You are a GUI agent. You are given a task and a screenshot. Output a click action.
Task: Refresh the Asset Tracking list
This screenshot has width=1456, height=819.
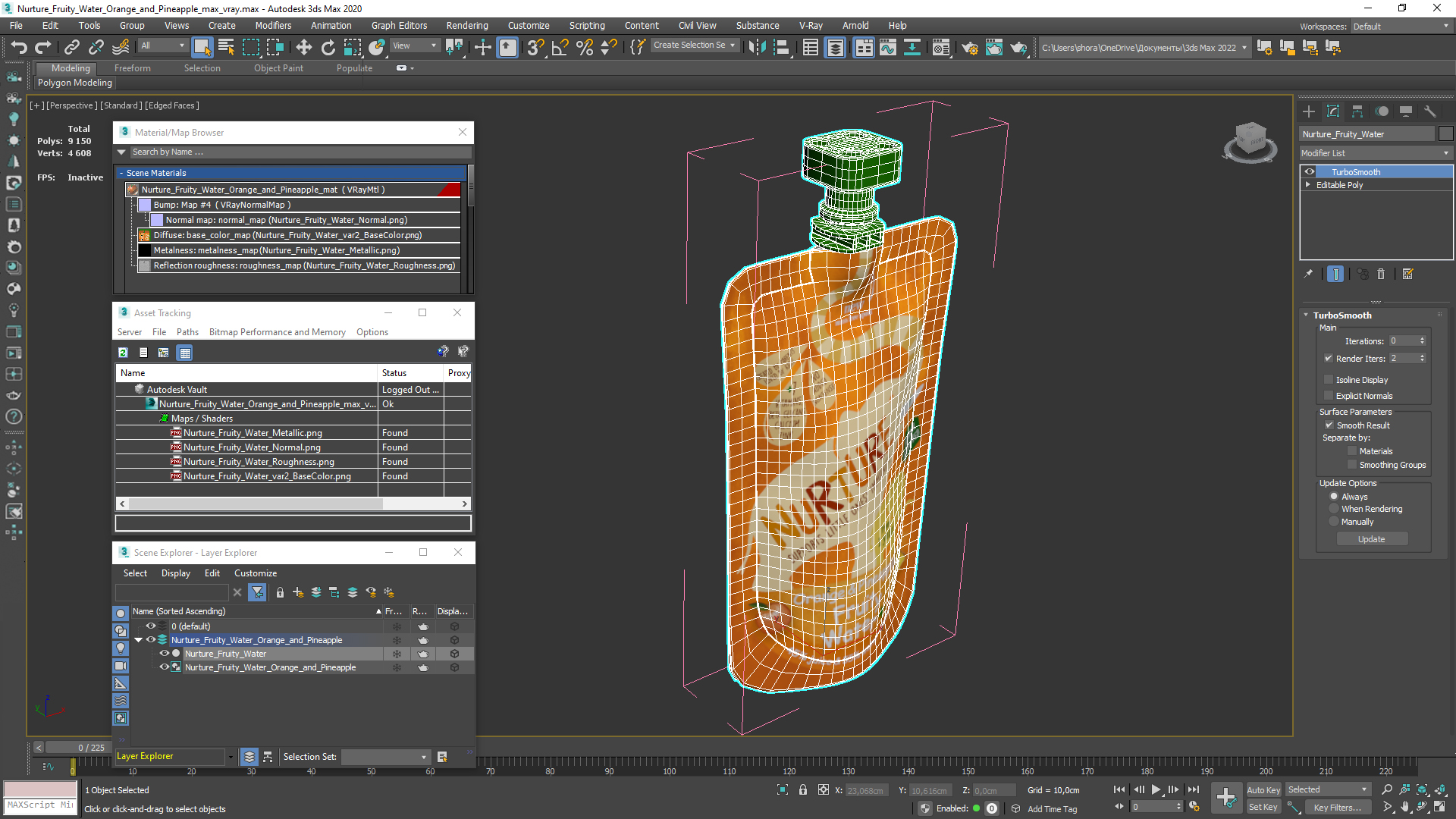click(123, 353)
